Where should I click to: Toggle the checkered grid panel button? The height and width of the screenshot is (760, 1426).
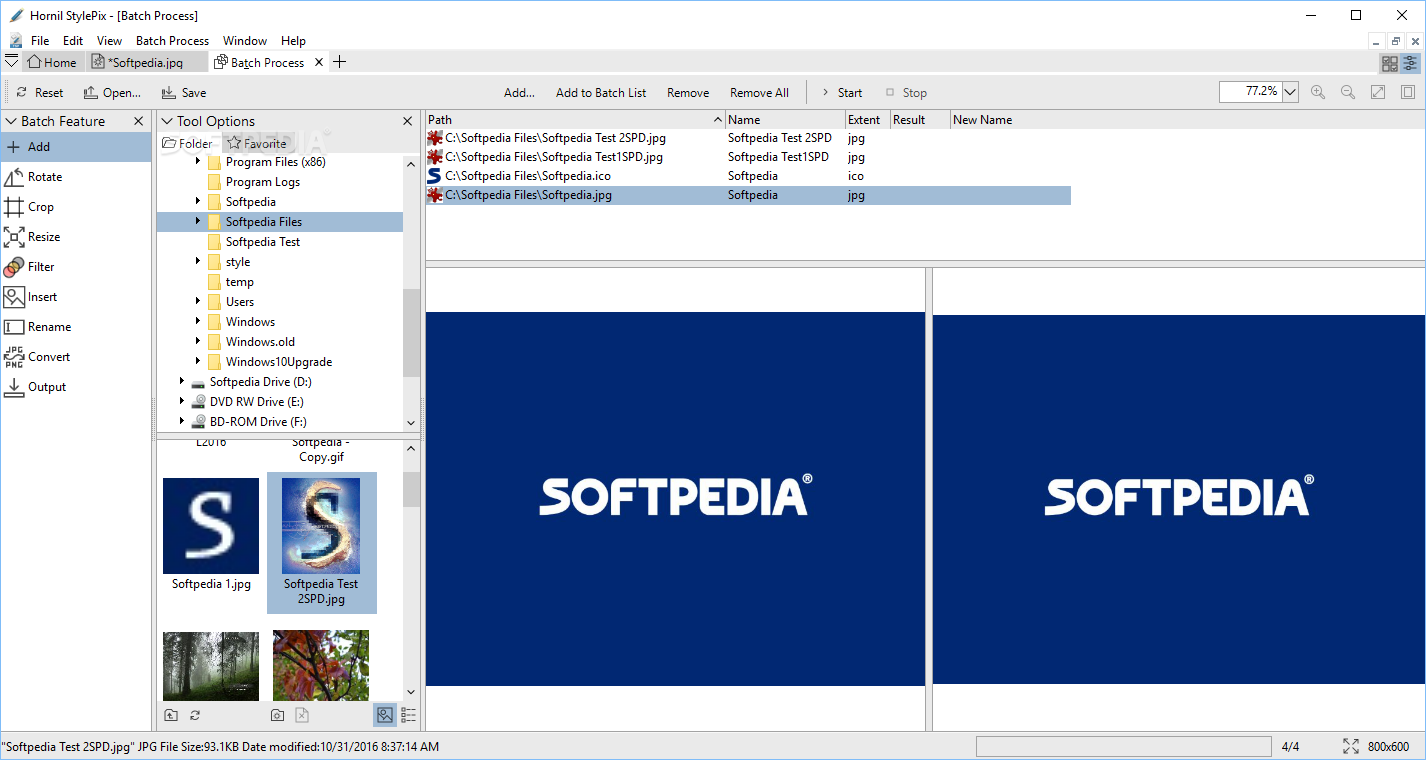1390,64
